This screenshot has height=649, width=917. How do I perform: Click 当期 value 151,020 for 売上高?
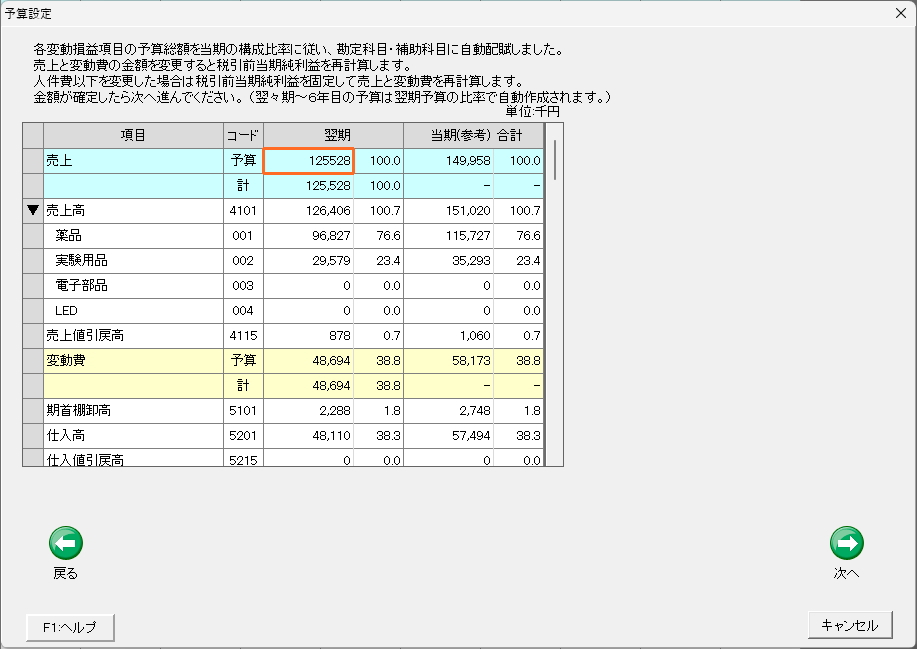click(449, 210)
